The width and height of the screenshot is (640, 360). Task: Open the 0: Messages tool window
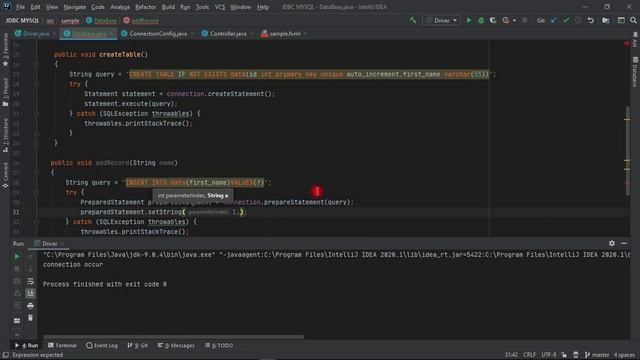pos(176,345)
